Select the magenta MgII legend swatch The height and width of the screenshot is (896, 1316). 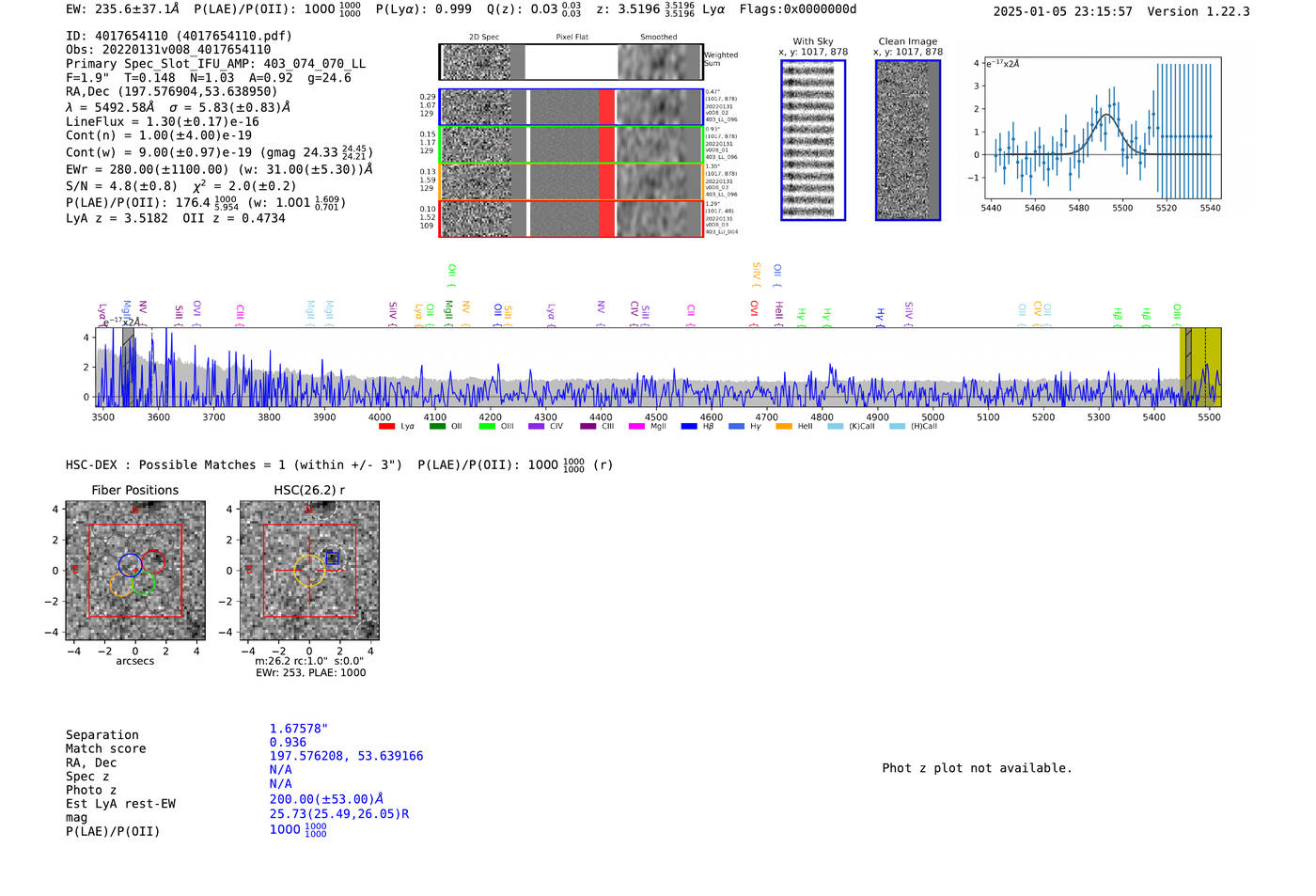coord(636,427)
